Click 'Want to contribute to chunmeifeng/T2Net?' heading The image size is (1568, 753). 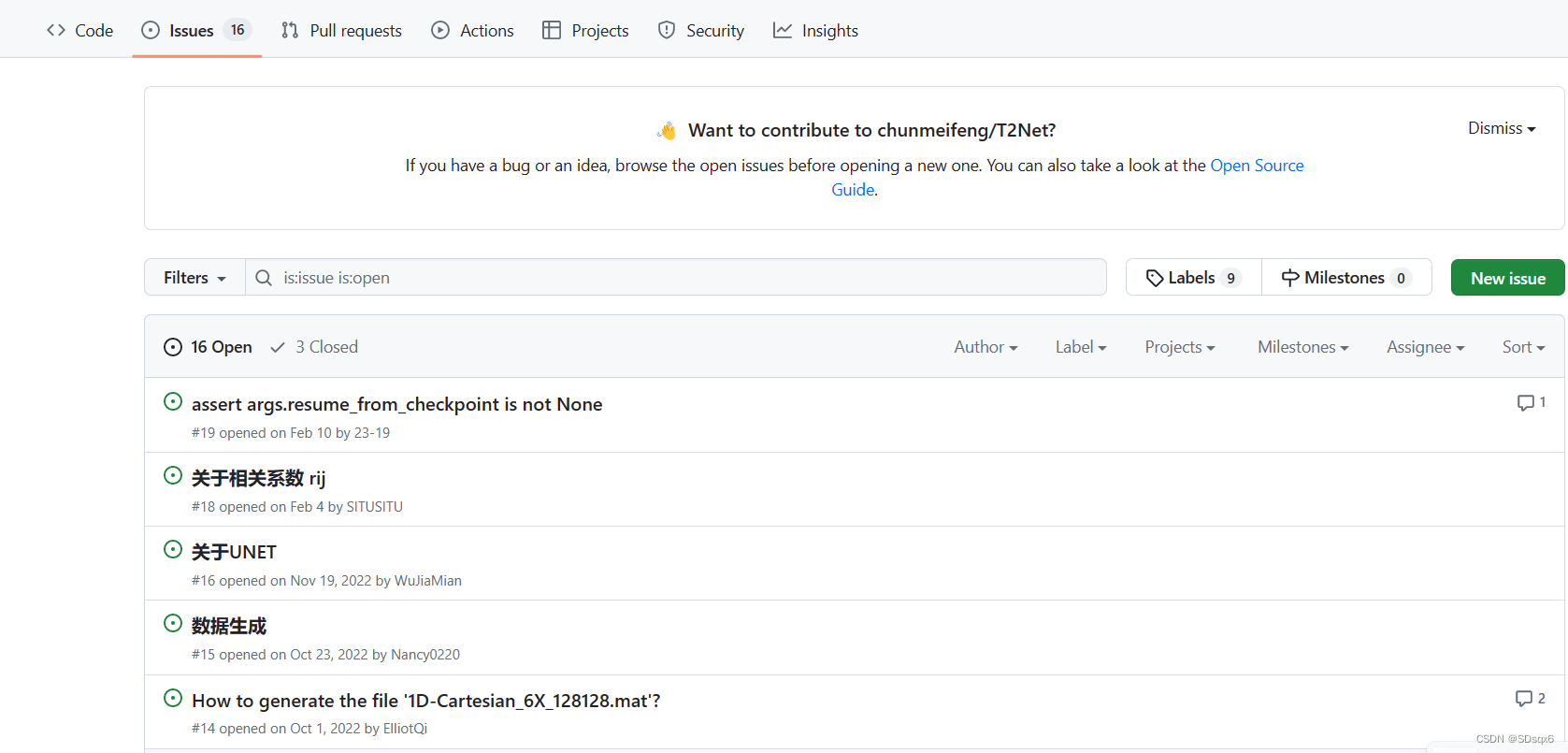point(872,130)
